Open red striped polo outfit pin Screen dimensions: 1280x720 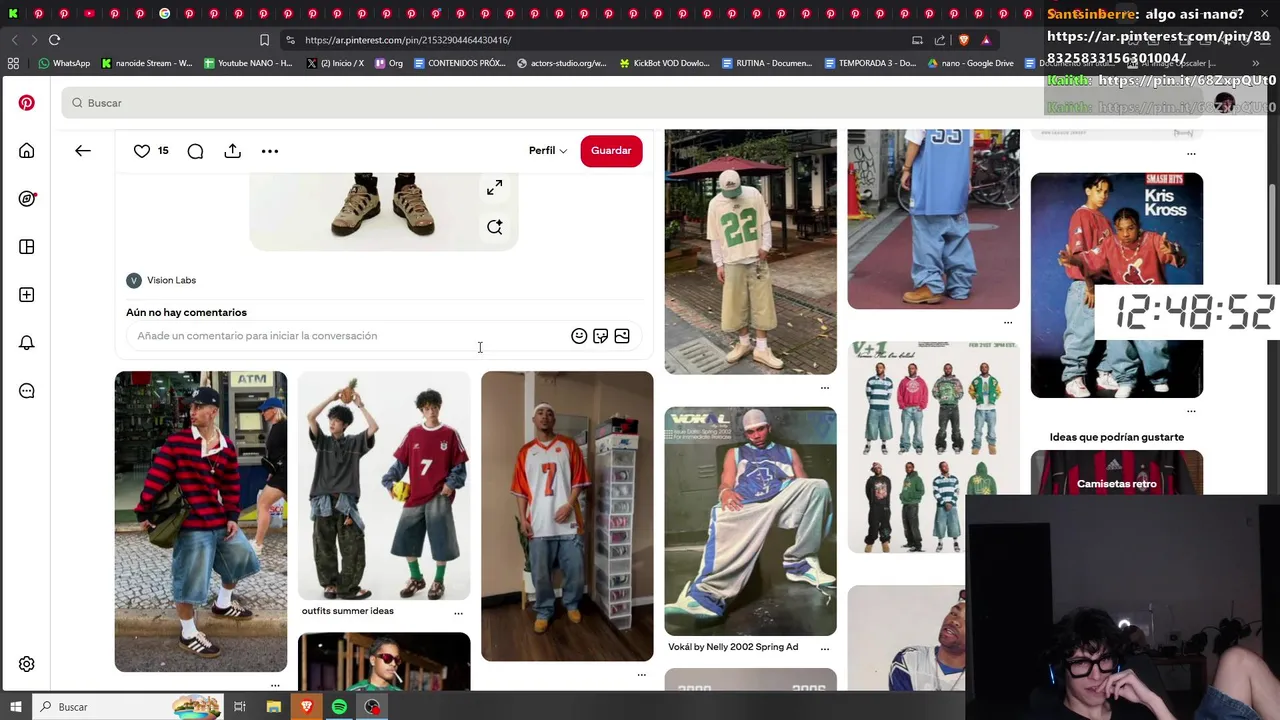pos(200,521)
